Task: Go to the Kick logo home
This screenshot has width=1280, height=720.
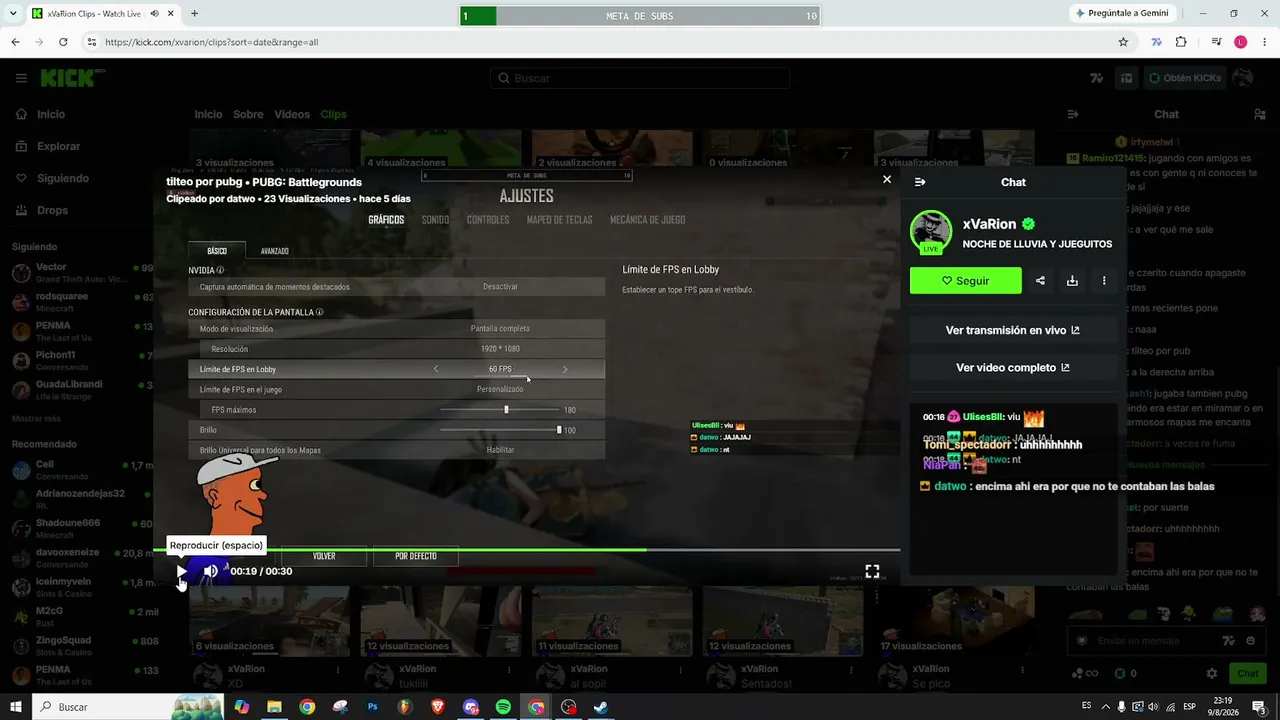Action: (x=73, y=78)
